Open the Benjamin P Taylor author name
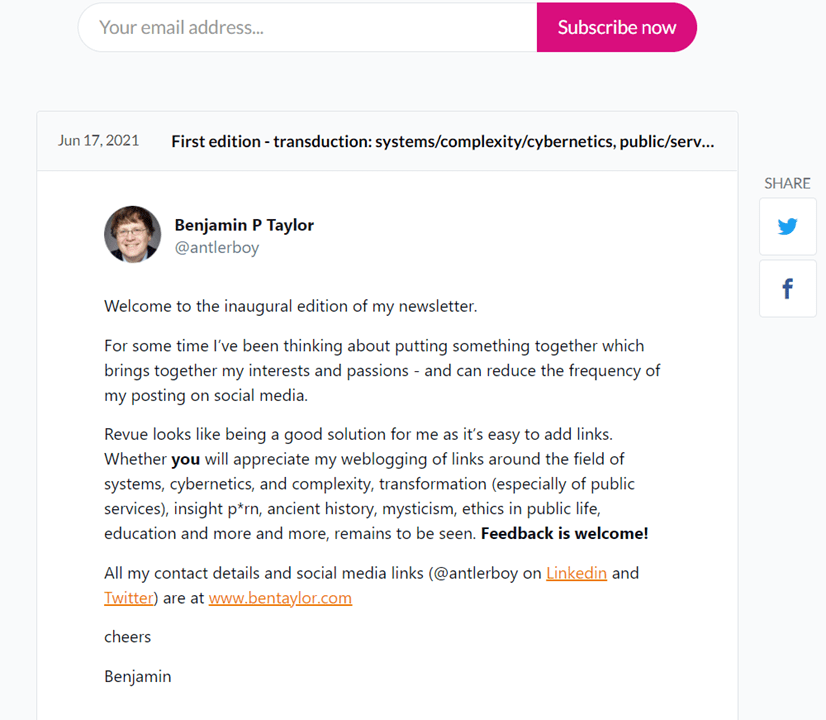This screenshot has height=720, width=826. (244, 225)
